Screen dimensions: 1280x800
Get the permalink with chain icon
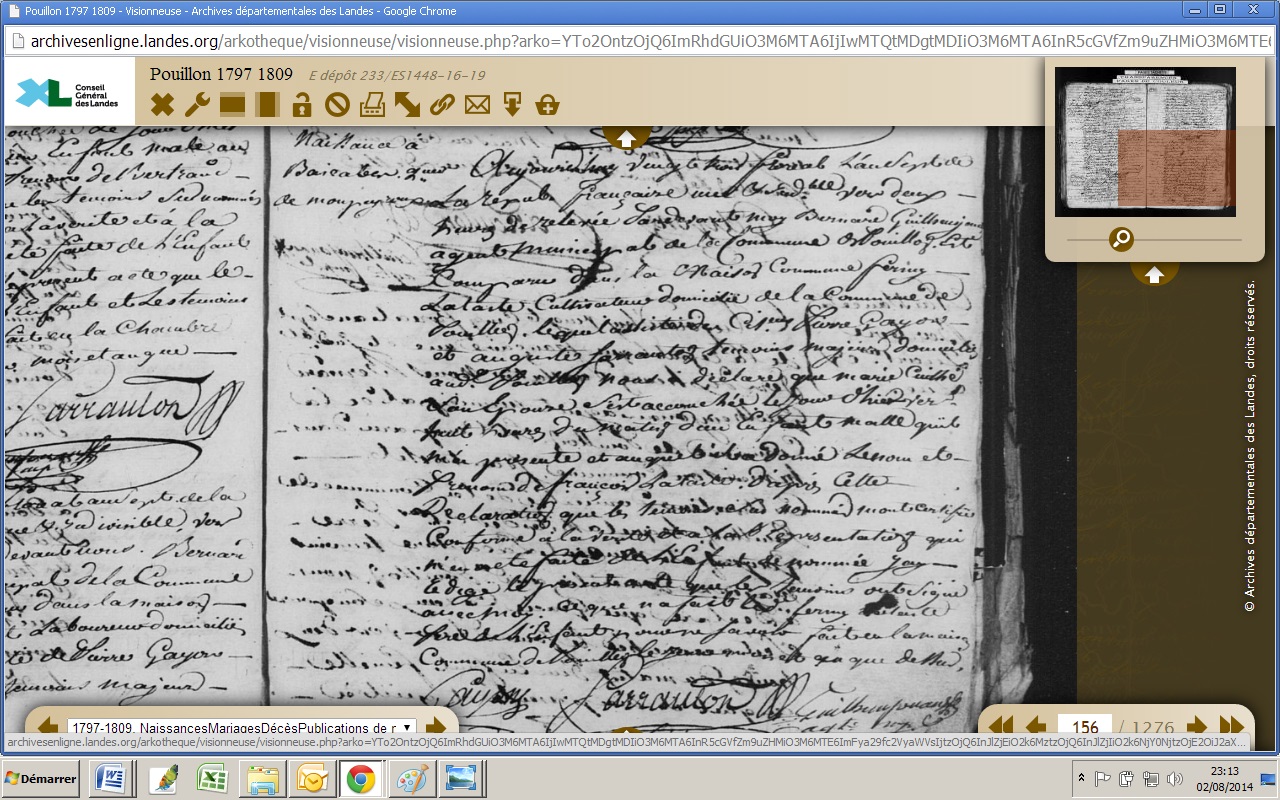click(442, 104)
